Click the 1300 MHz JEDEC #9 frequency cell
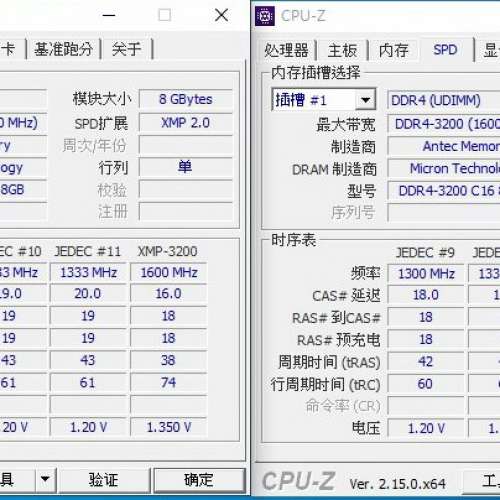This screenshot has height=500, width=500. point(426,274)
